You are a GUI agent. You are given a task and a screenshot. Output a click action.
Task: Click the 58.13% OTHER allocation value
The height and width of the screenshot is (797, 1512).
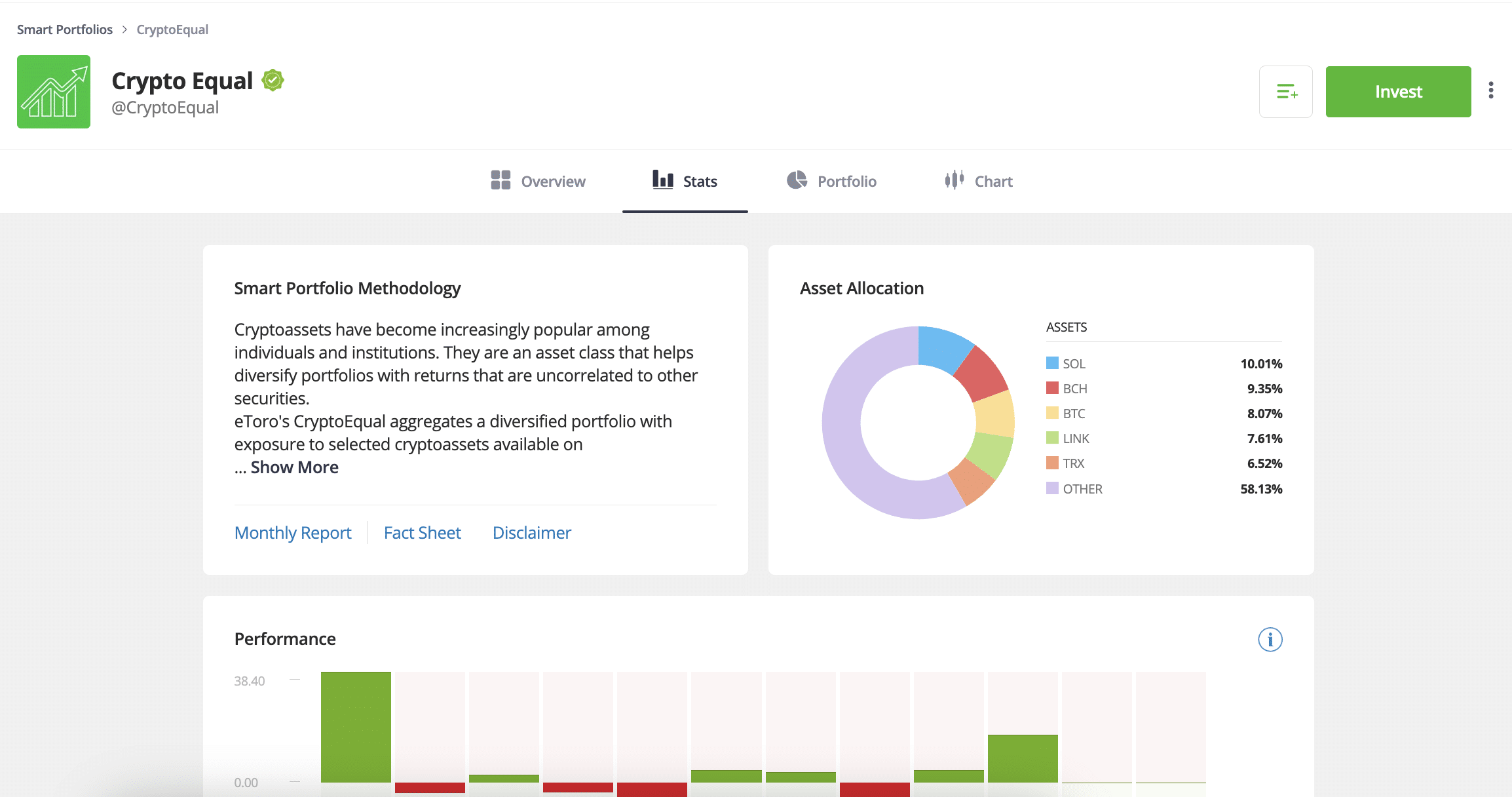pos(1261,489)
